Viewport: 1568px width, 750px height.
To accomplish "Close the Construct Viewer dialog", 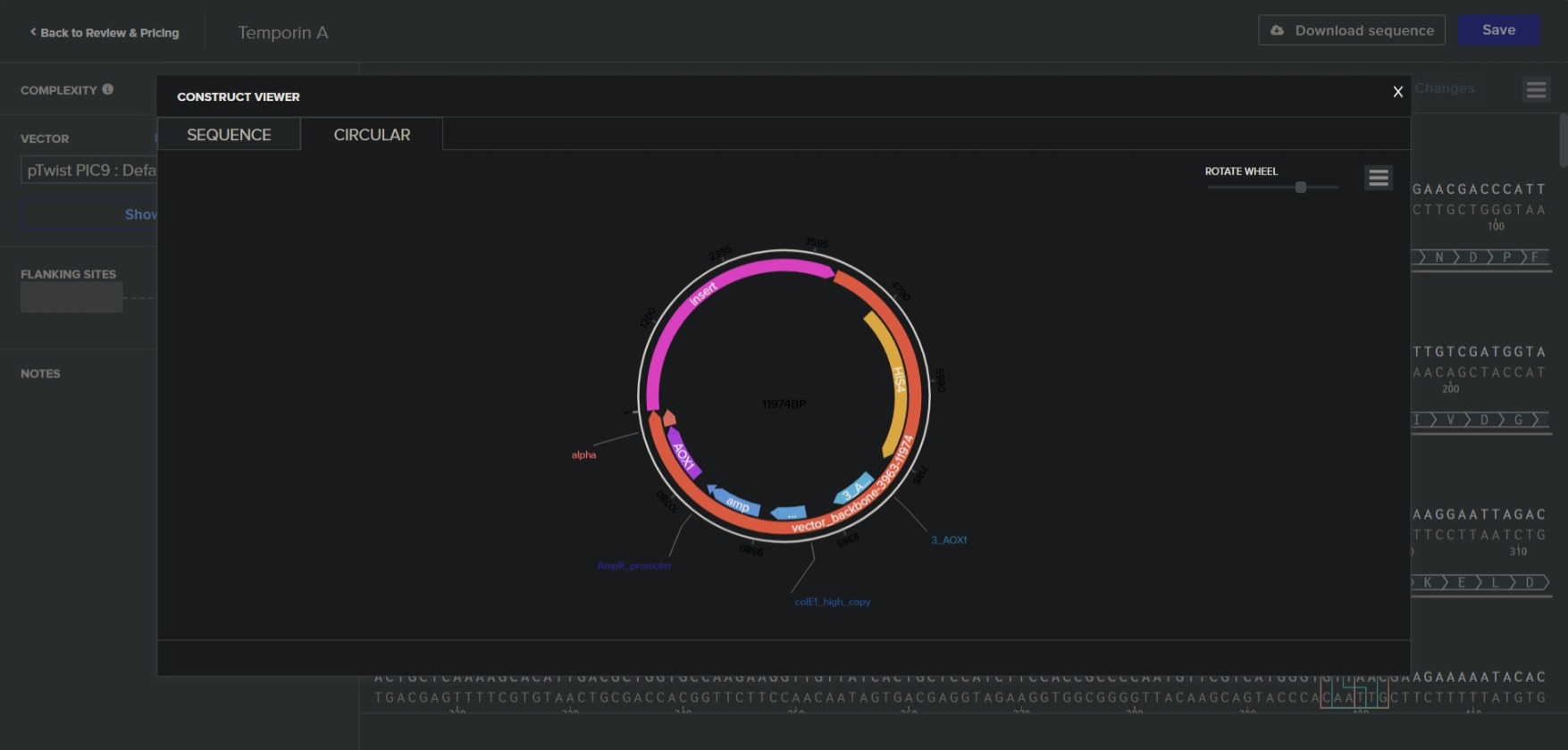I will coord(1397,92).
